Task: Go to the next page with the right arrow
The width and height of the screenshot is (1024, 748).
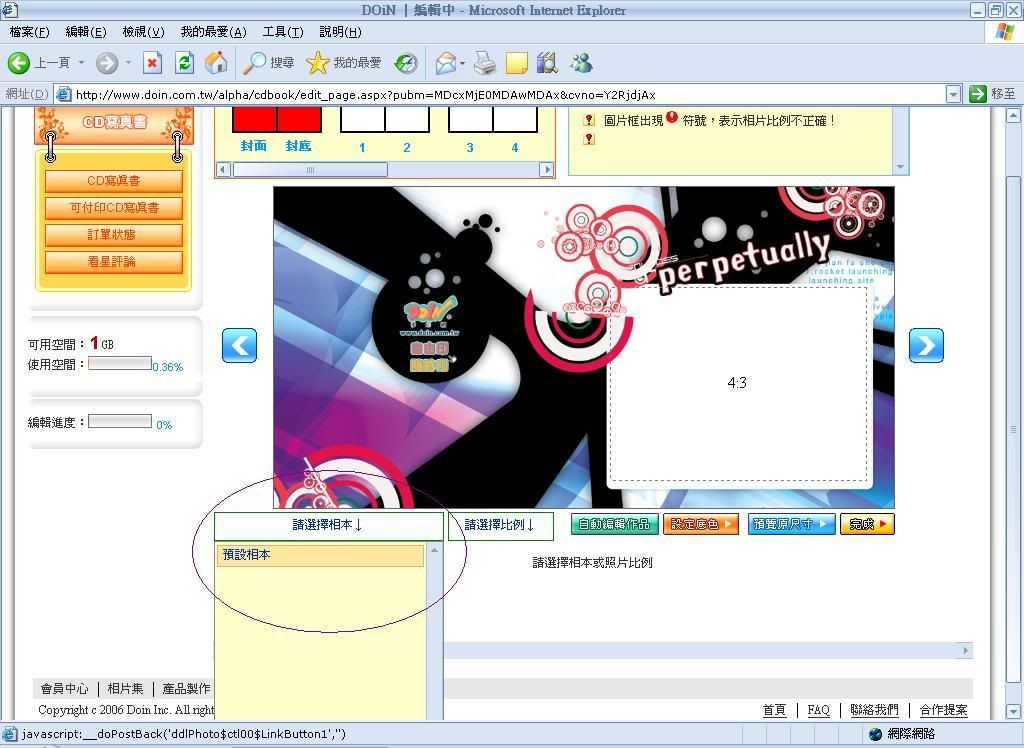Action: 926,345
